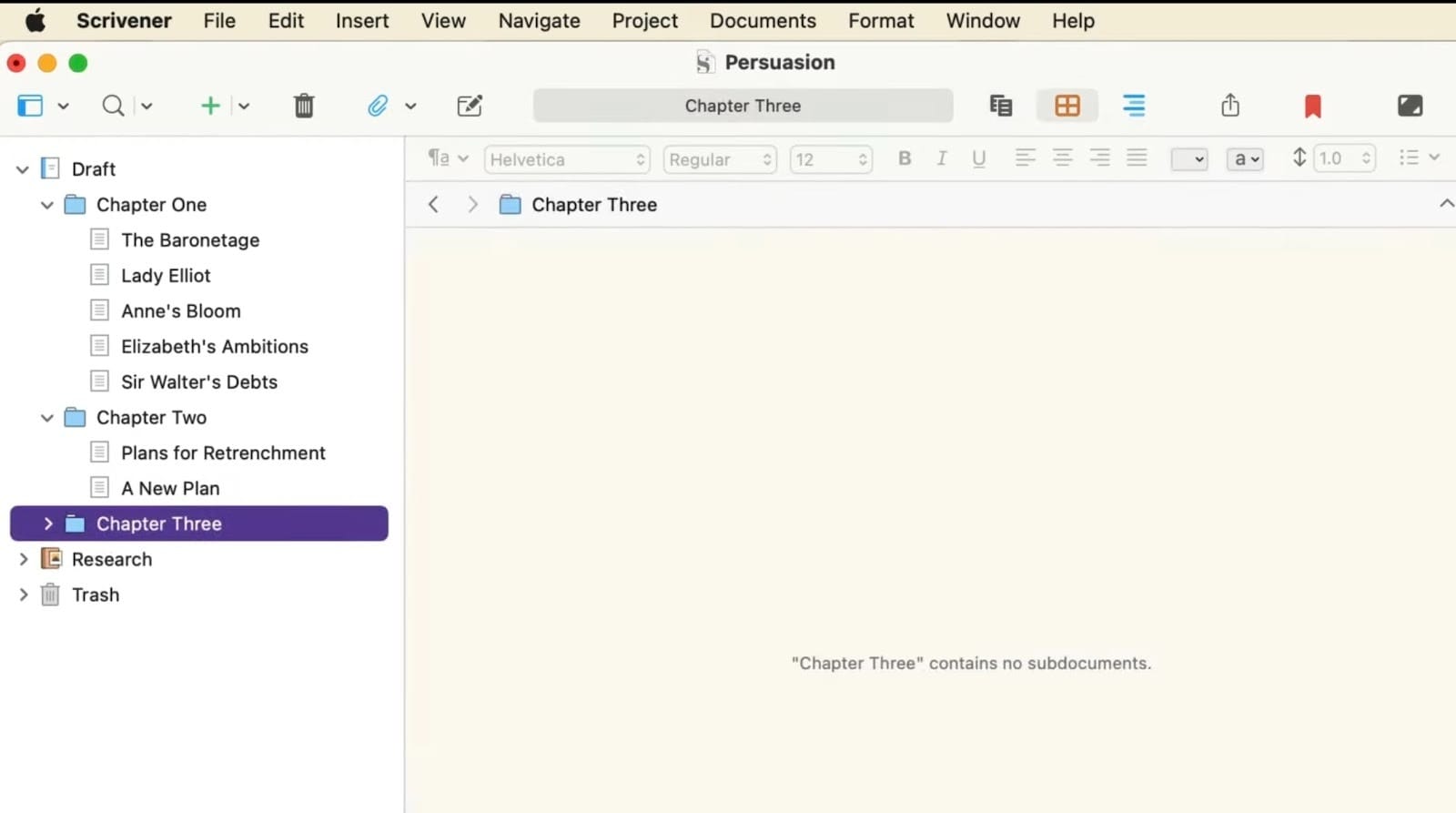This screenshot has width=1456, height=813.
Task: Open the Scrivener application menu
Action: [124, 21]
